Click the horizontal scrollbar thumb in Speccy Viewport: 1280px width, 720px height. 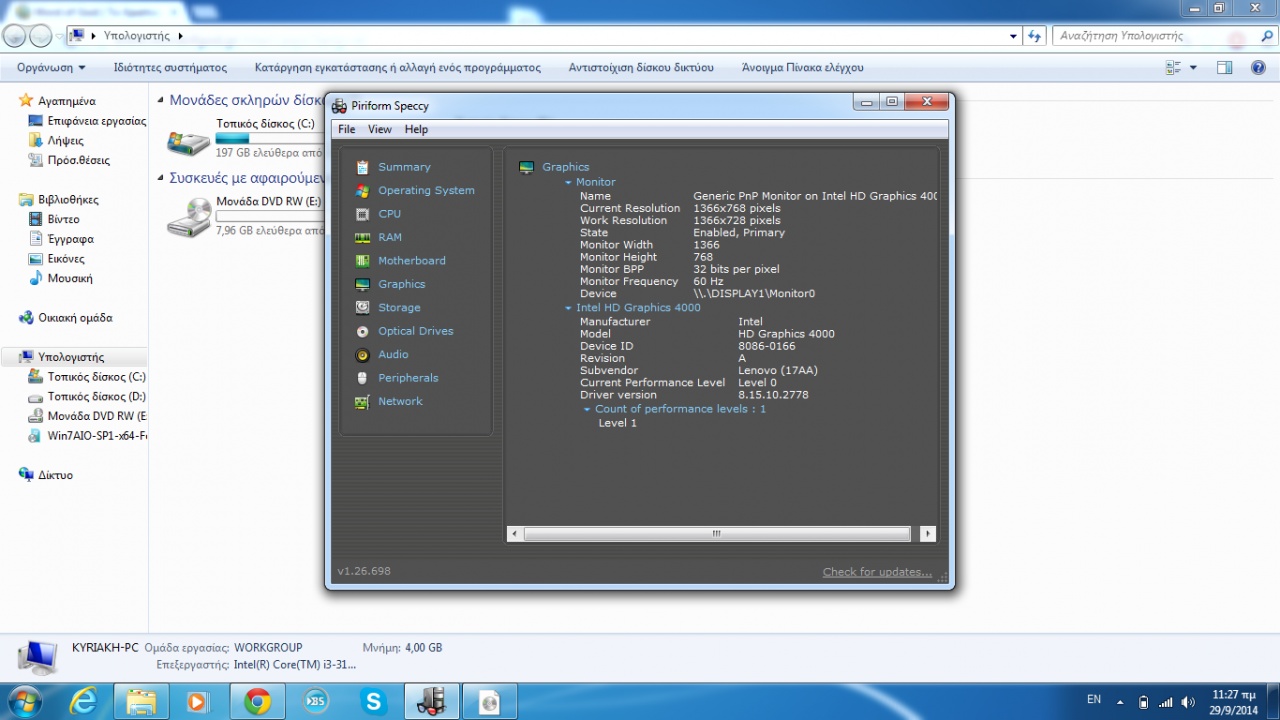[x=717, y=534]
